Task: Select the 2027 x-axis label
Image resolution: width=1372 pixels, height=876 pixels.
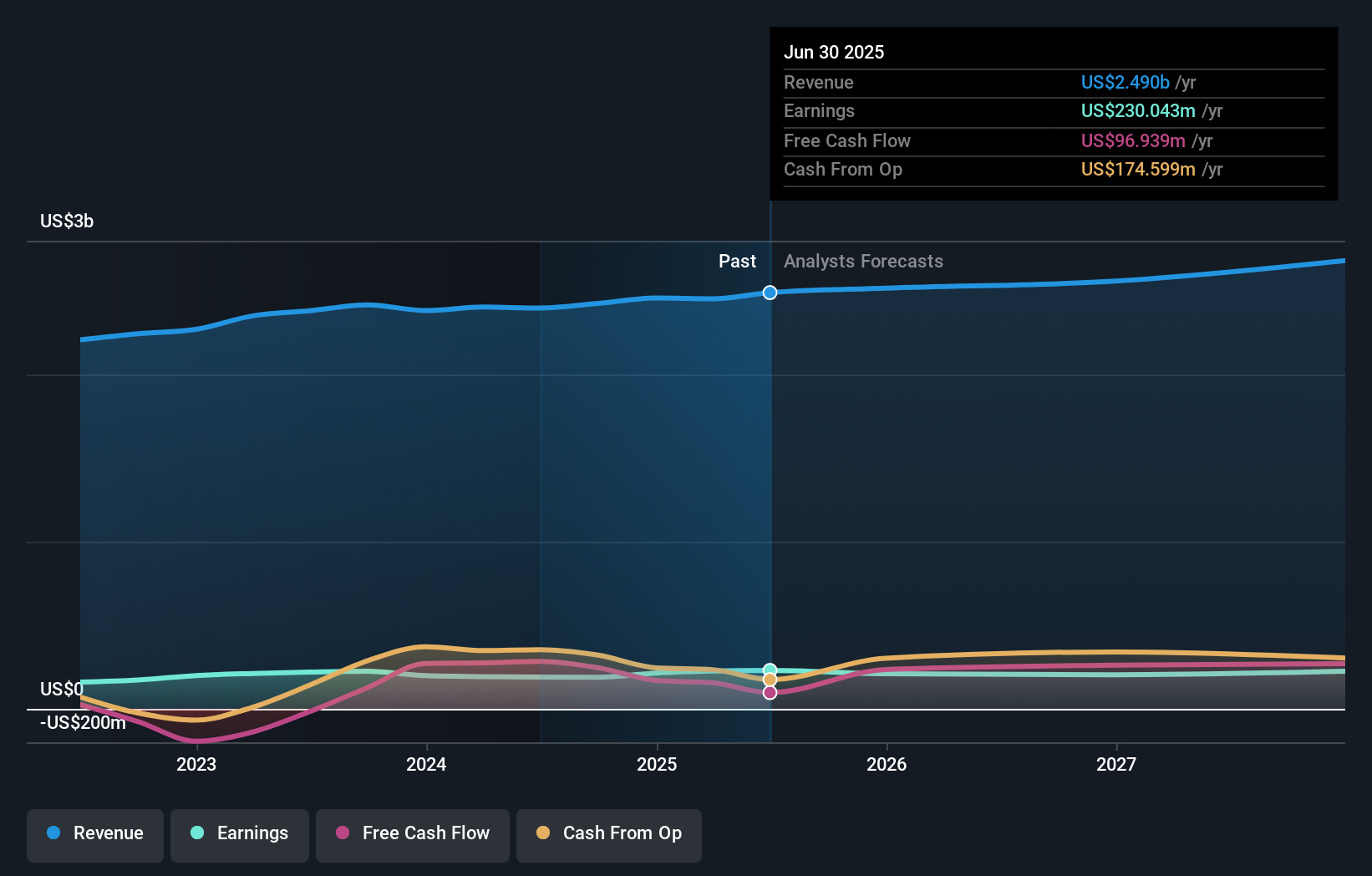Action: (x=1116, y=765)
